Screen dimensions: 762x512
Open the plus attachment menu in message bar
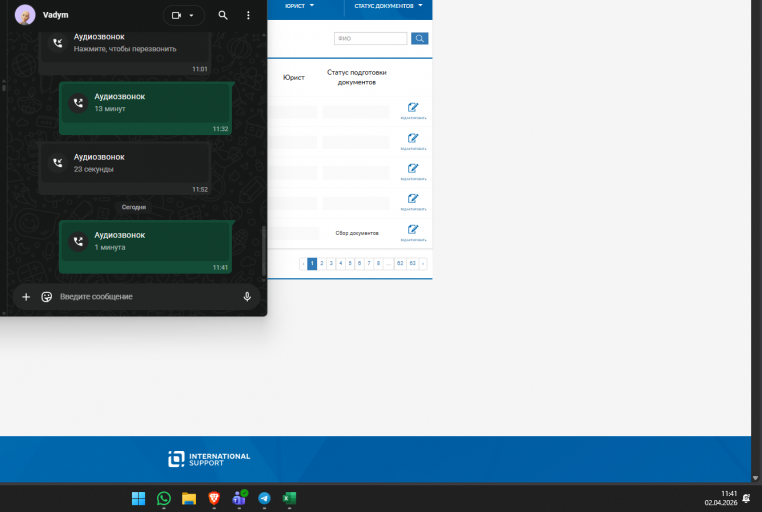(x=26, y=296)
